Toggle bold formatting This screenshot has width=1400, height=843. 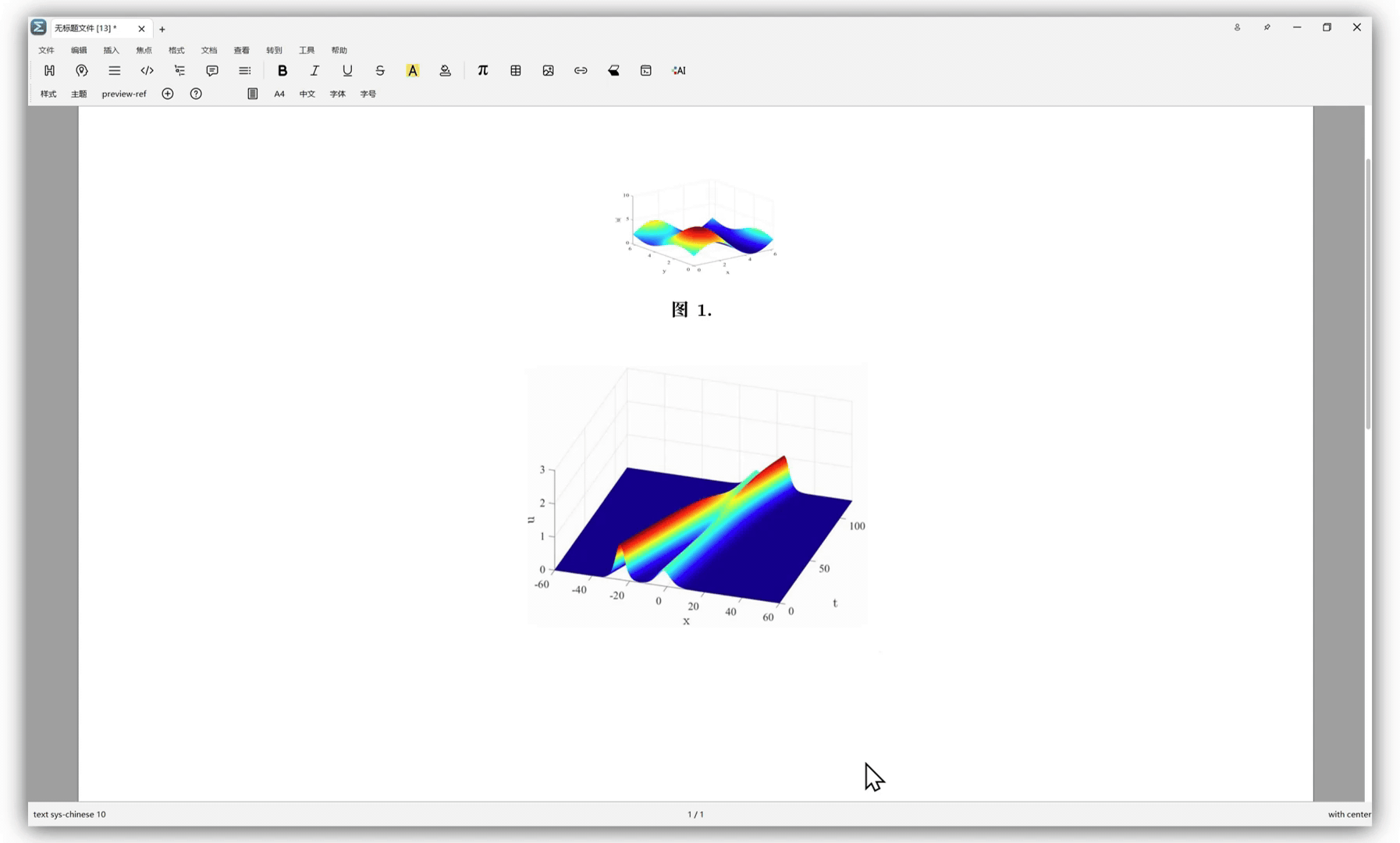coord(282,70)
